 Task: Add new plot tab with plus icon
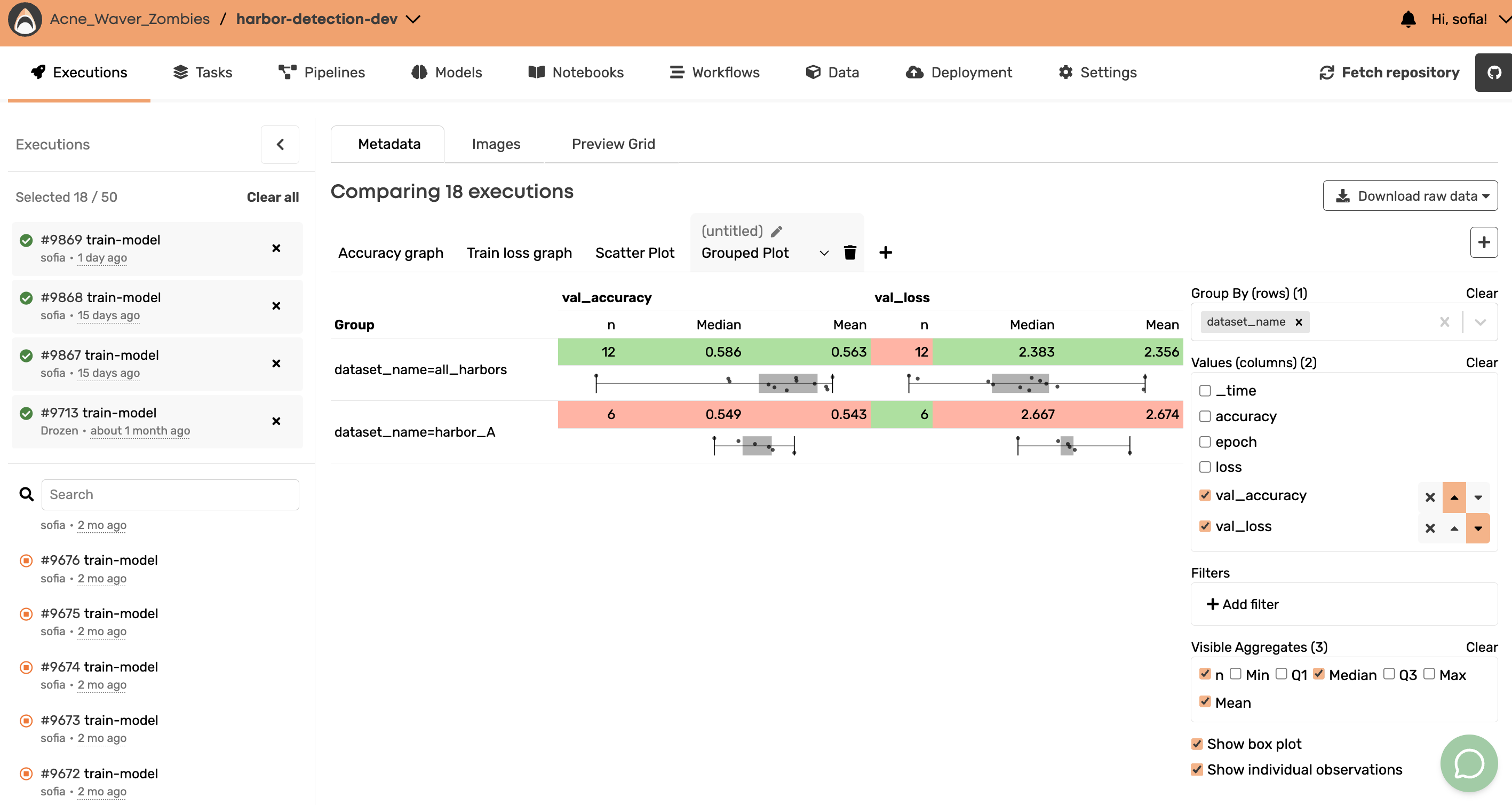tap(885, 252)
